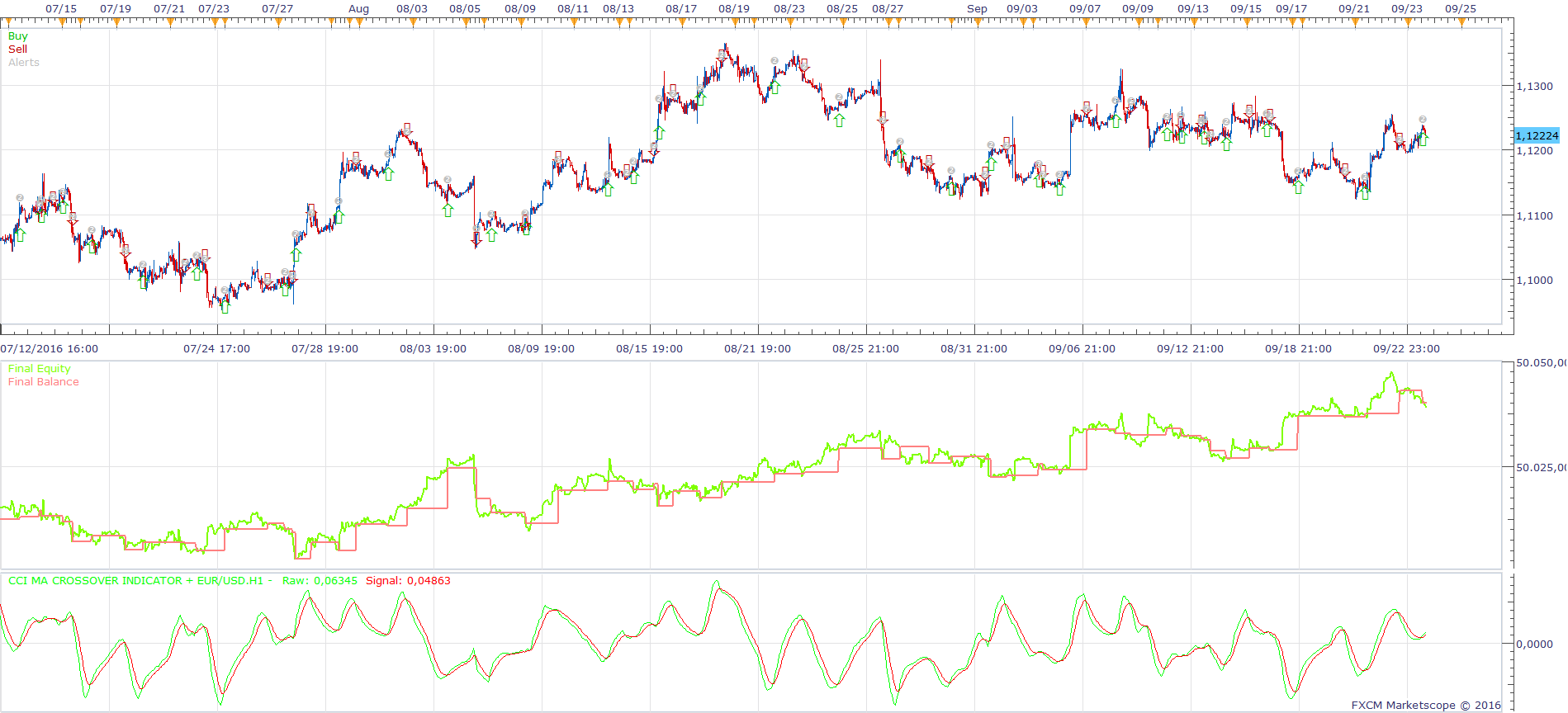This screenshot has height=713, width=1568.
Task: Click the 1,1000 price axis label
Action: [x=1534, y=281]
